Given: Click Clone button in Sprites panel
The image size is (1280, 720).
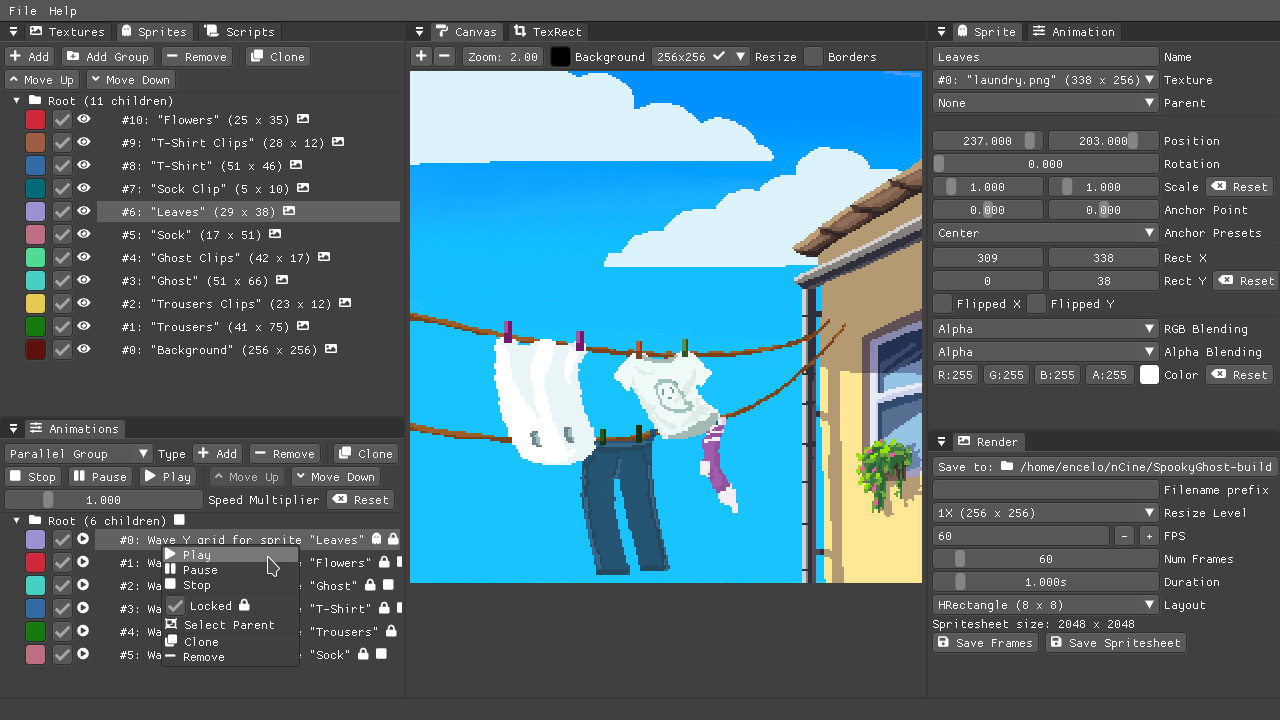Looking at the screenshot, I should coord(278,57).
